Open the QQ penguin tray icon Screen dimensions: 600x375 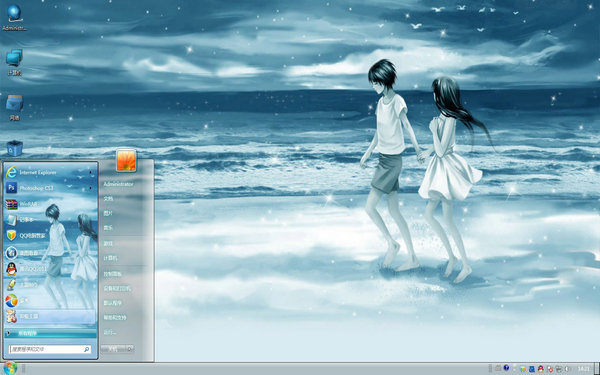pyautogui.click(x=541, y=369)
